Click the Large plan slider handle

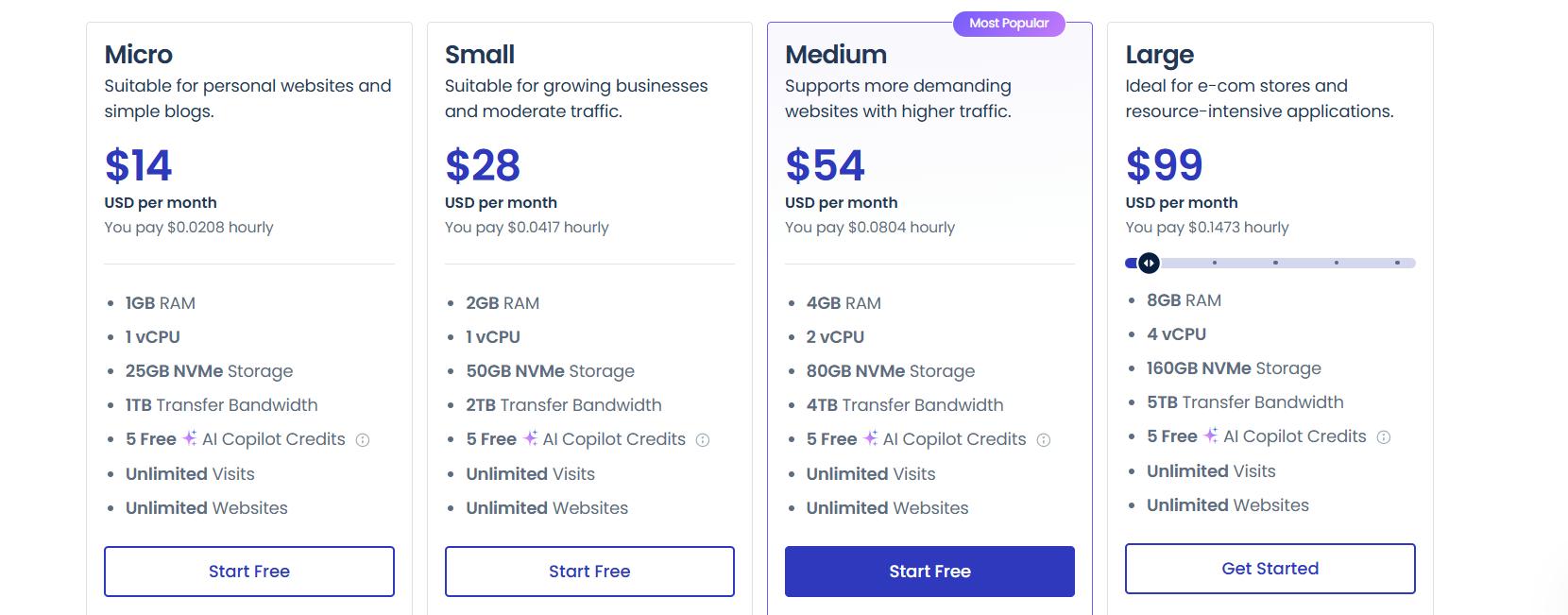[1149, 264]
